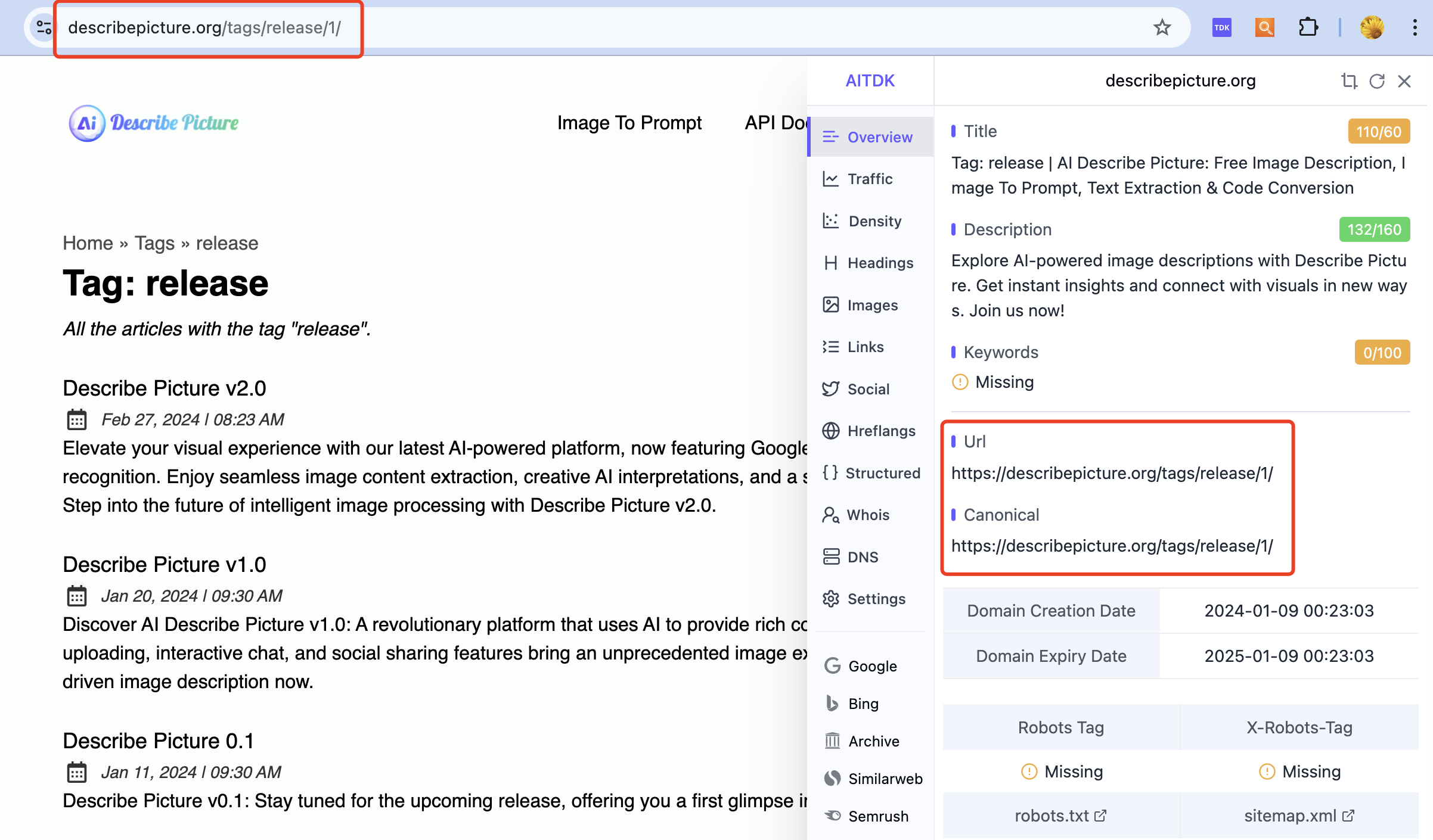Open the Hreflangs tab
This screenshot has width=1433, height=840.
point(870,431)
